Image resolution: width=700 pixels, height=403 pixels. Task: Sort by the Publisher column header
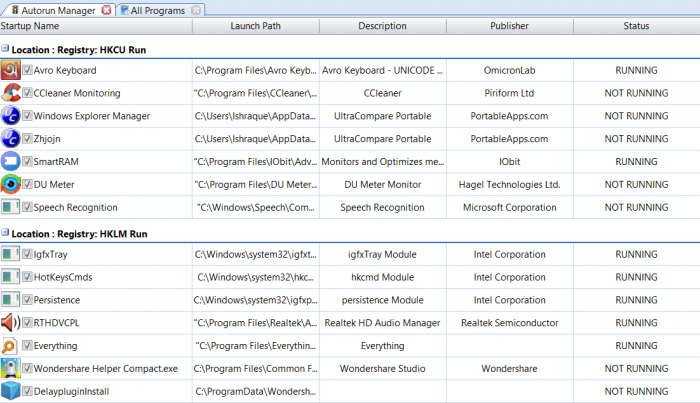point(509,26)
